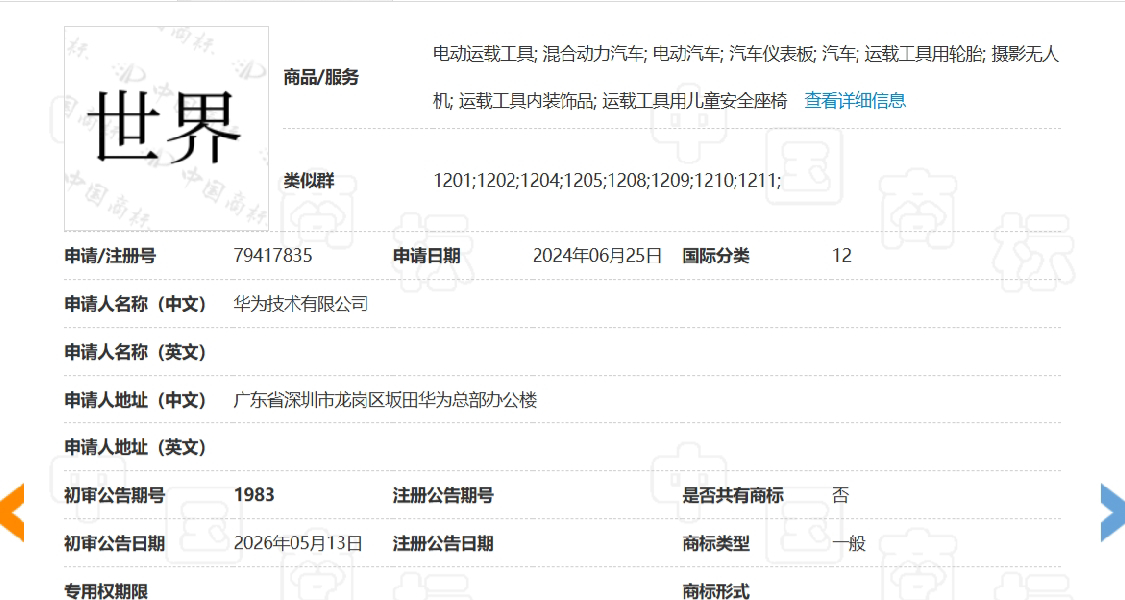Screen dimensions: 1125x600
Task: Open the 查看详细信息 link
Action: click(x=855, y=100)
